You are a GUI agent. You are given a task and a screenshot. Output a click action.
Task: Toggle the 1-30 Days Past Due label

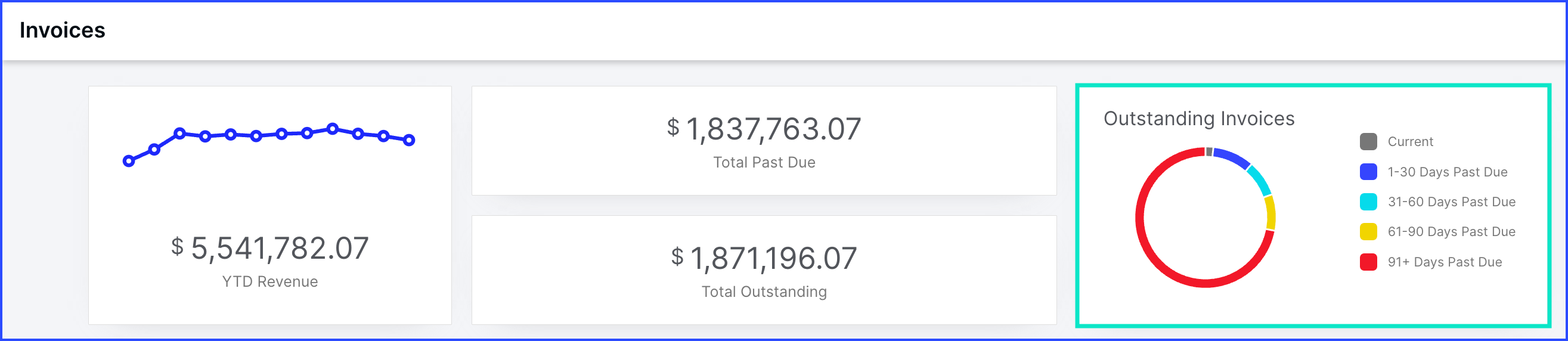tap(1448, 172)
